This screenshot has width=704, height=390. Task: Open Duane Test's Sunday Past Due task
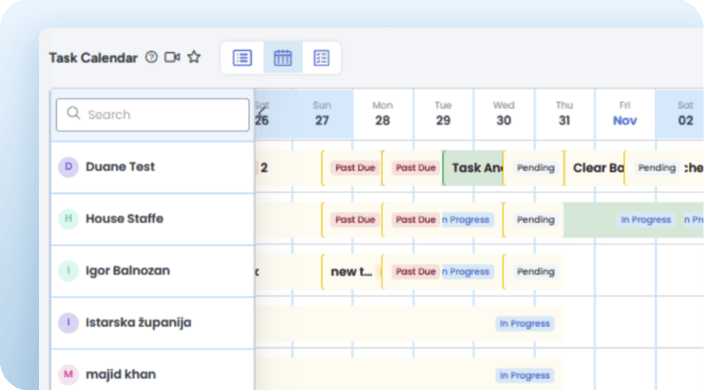[351, 168]
